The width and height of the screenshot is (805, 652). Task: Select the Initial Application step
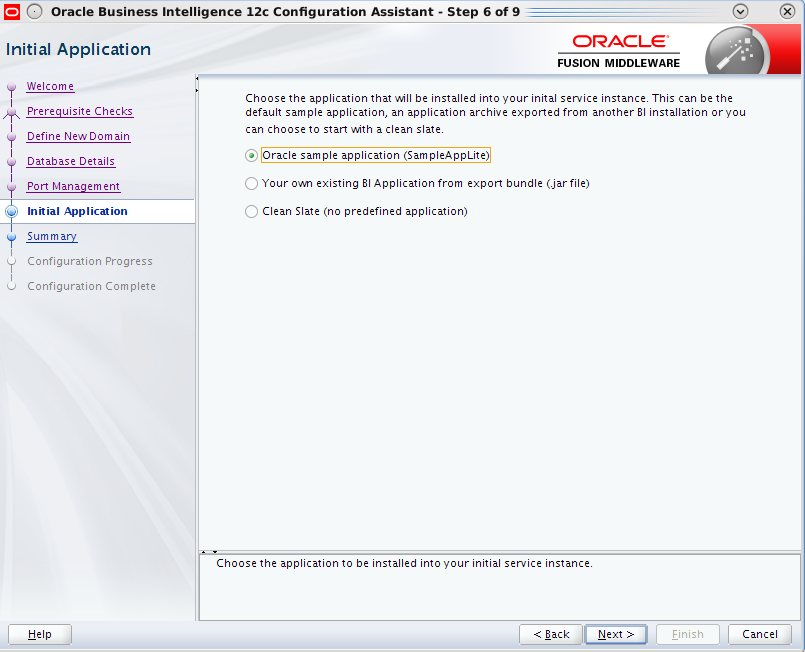77,212
